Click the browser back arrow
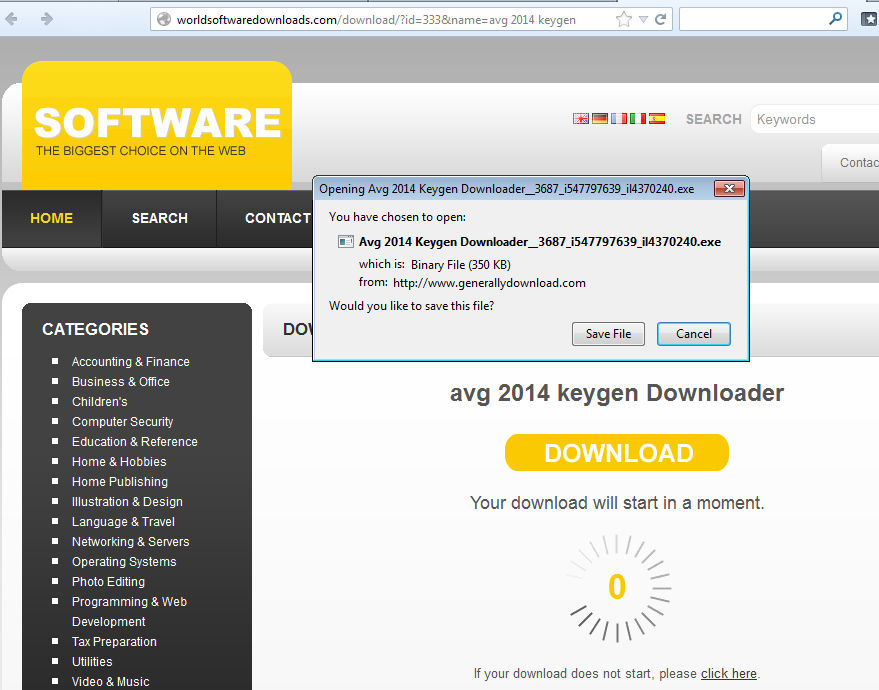The height and width of the screenshot is (690, 879). (11, 19)
